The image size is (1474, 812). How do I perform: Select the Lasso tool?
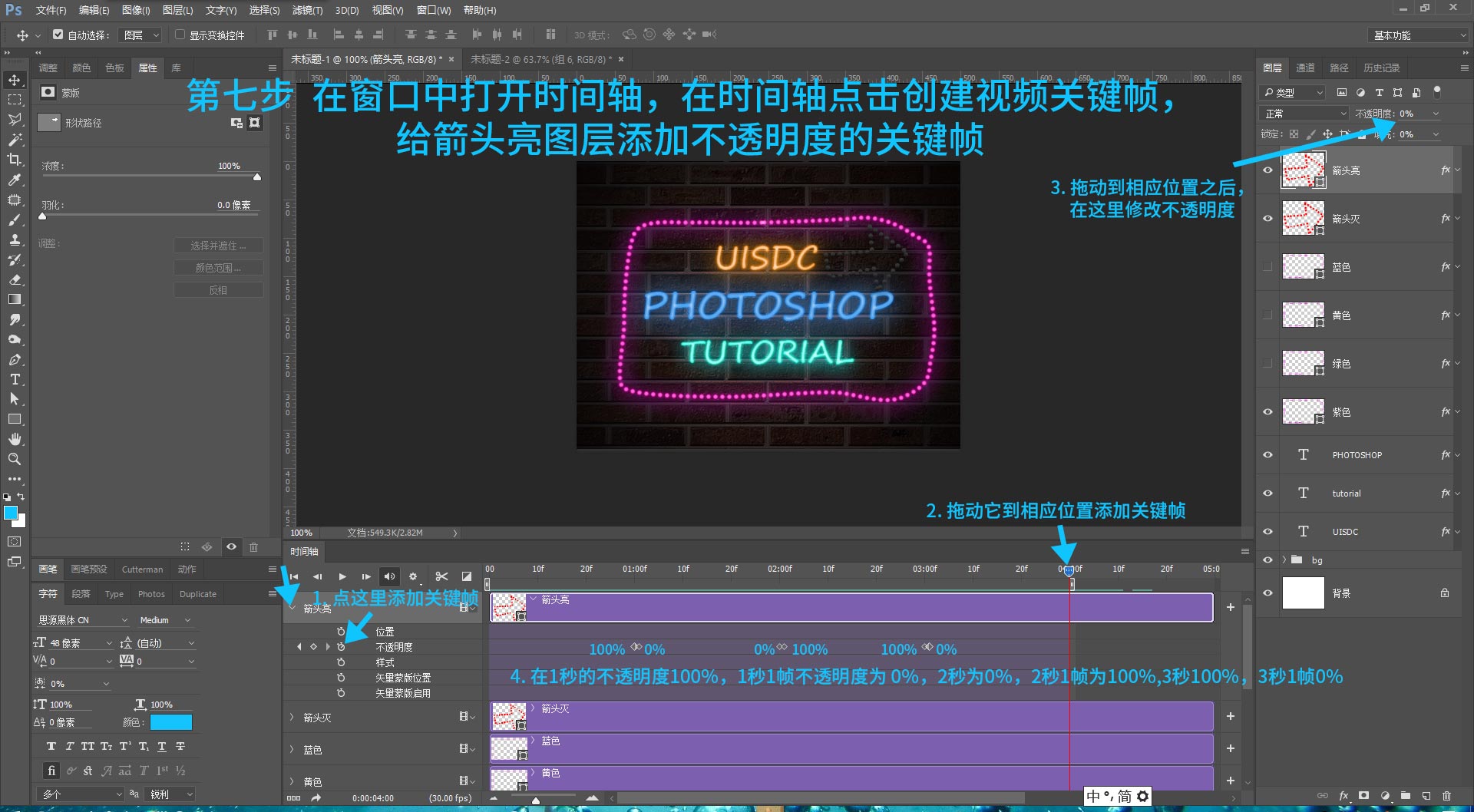coord(15,120)
